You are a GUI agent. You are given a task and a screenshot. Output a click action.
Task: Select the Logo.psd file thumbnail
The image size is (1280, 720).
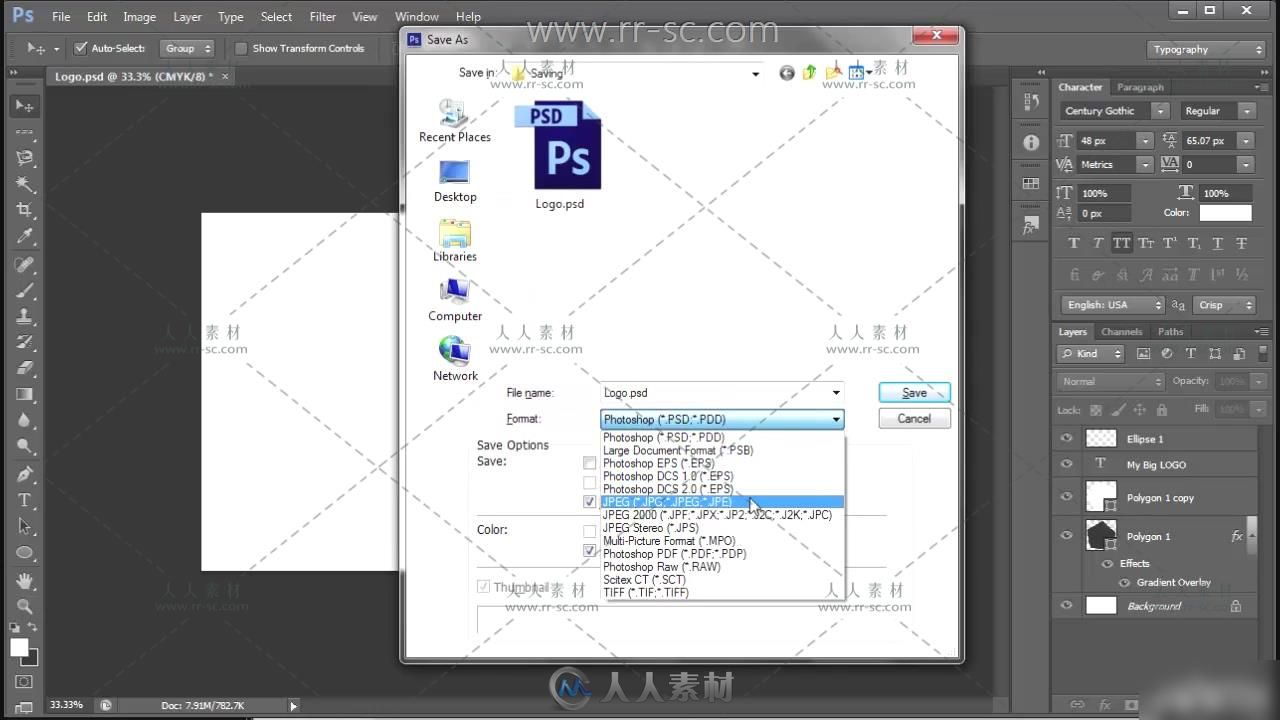[559, 145]
